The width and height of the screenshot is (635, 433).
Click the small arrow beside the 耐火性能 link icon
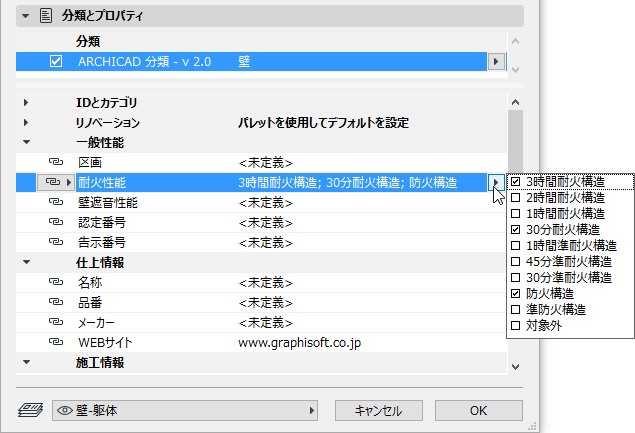pyautogui.click(x=69, y=182)
